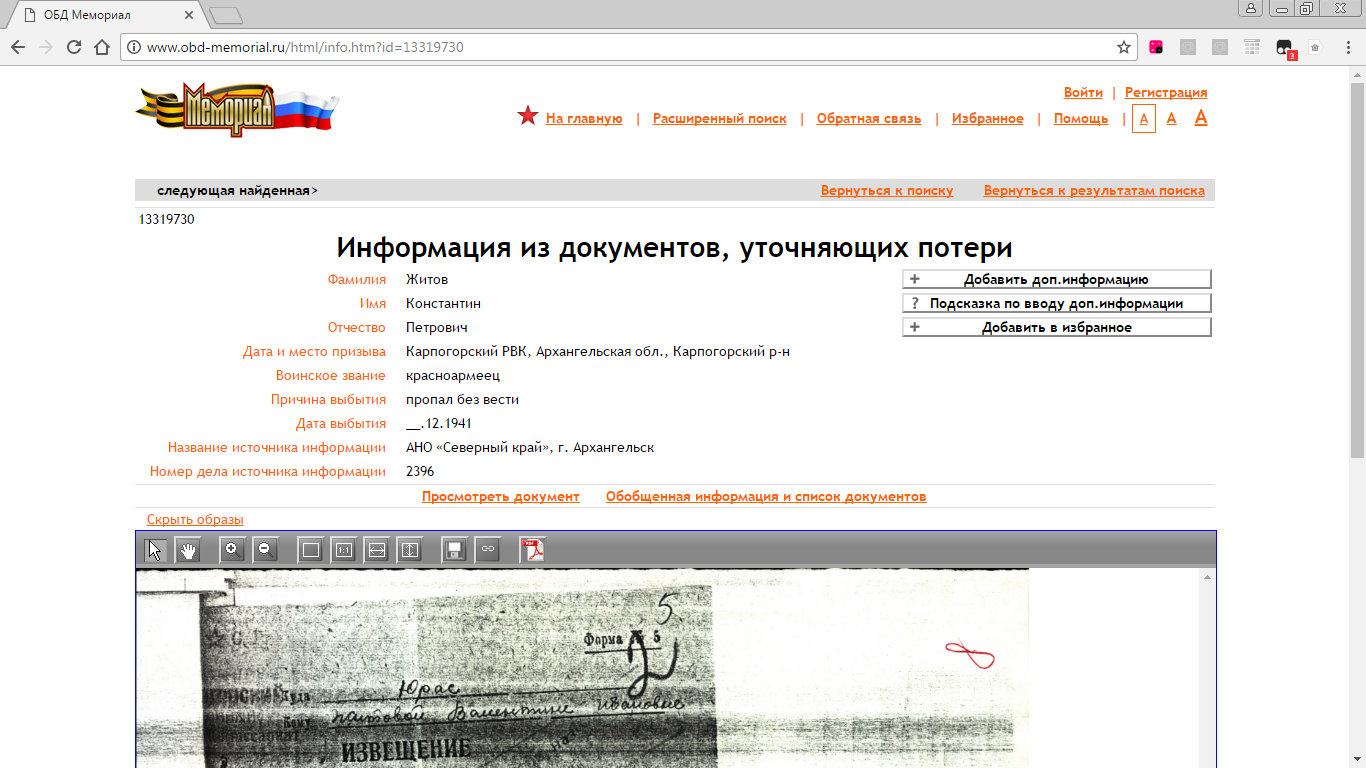Open the browser home page
Image resolution: width=1366 pixels, height=768 pixels.
tap(101, 47)
